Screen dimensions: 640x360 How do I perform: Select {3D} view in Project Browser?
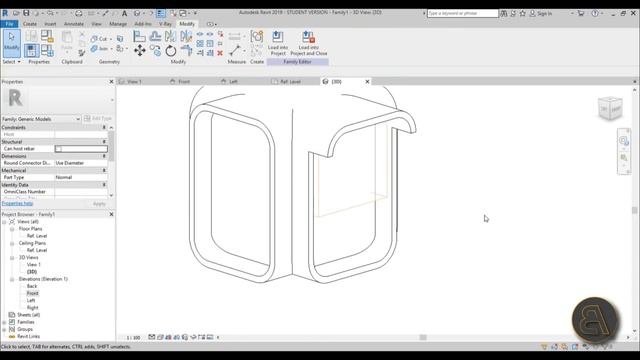pos(32,272)
